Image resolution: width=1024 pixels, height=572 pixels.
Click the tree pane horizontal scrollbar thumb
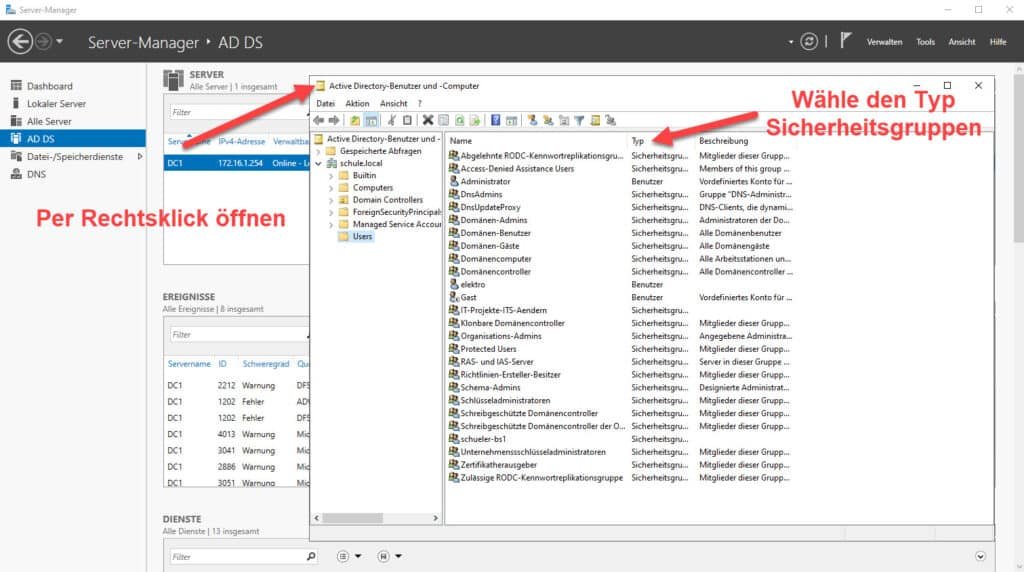coord(353,518)
